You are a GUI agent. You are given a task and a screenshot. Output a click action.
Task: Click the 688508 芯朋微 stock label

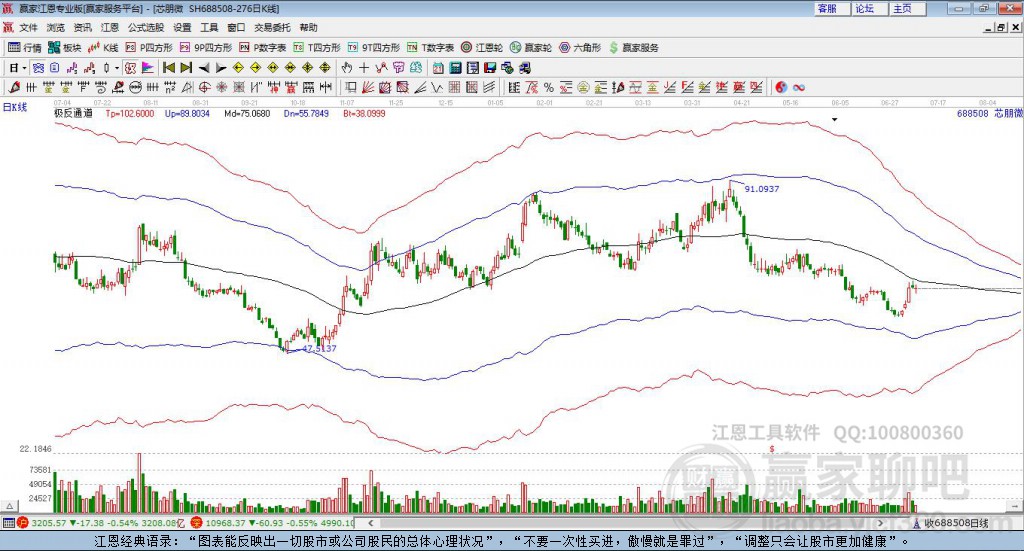tap(990, 114)
